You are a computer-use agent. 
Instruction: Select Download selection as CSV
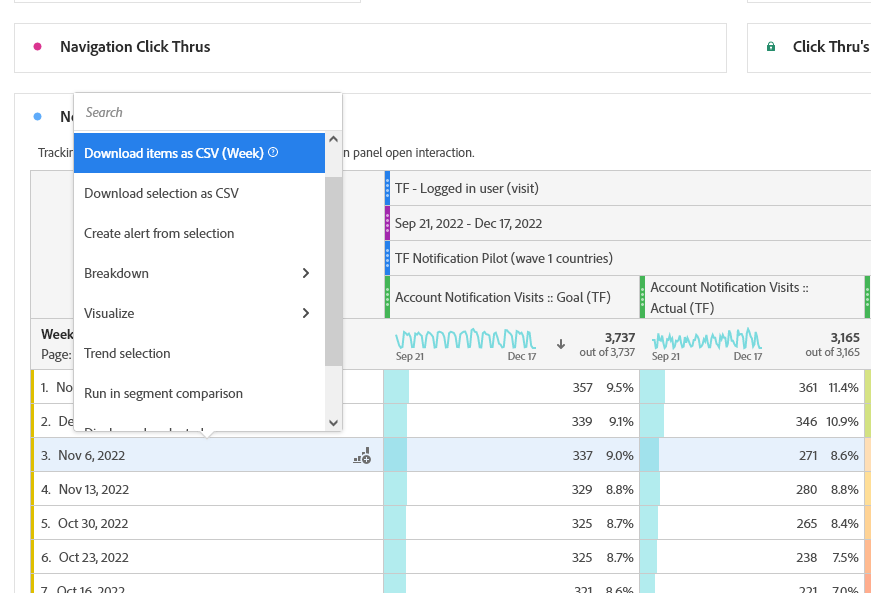pyautogui.click(x=161, y=193)
